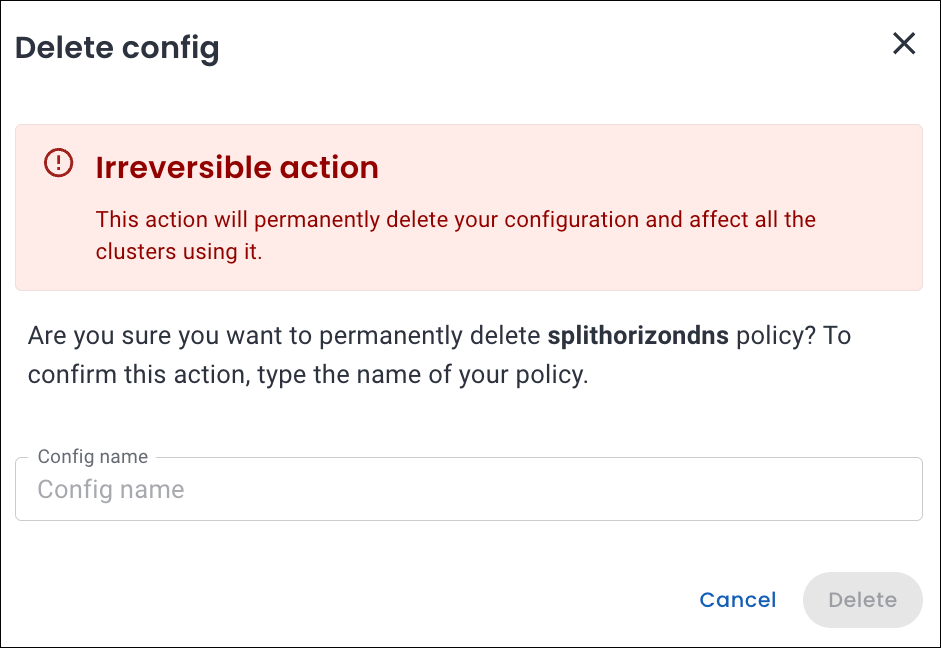The image size is (941, 648).
Task: Click the alert icon beside 'Irreversible action'
Action: coord(59,163)
